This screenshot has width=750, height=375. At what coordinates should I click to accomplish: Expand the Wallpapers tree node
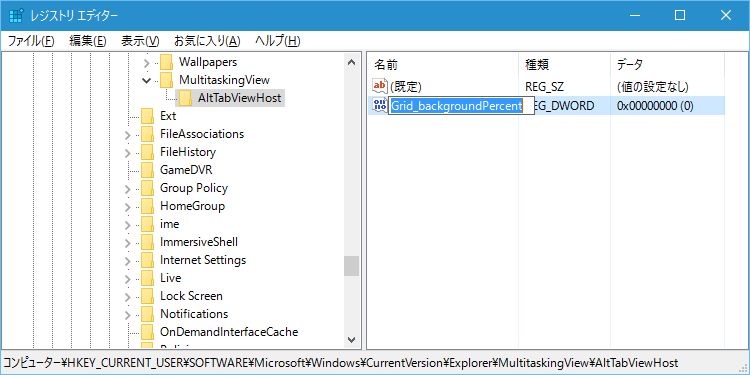coord(146,63)
